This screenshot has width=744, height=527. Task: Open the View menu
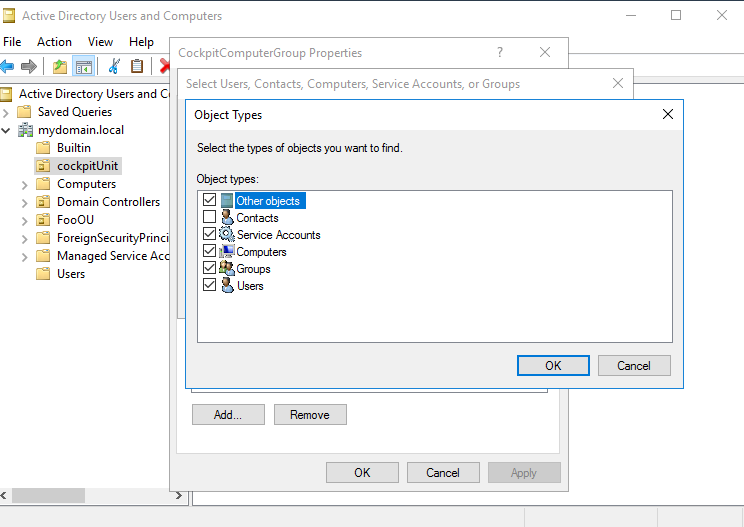100,42
